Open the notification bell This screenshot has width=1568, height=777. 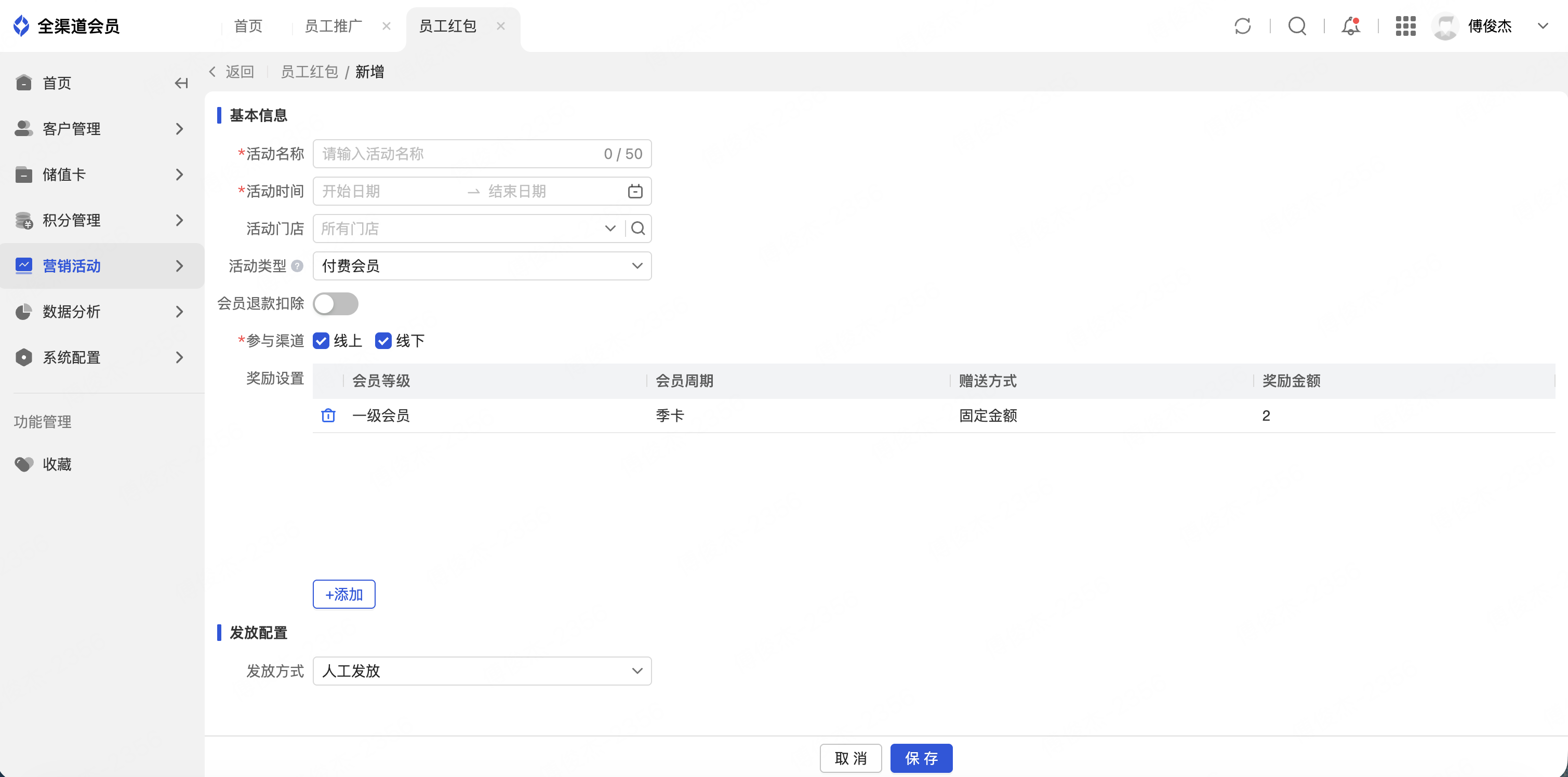click(1351, 26)
